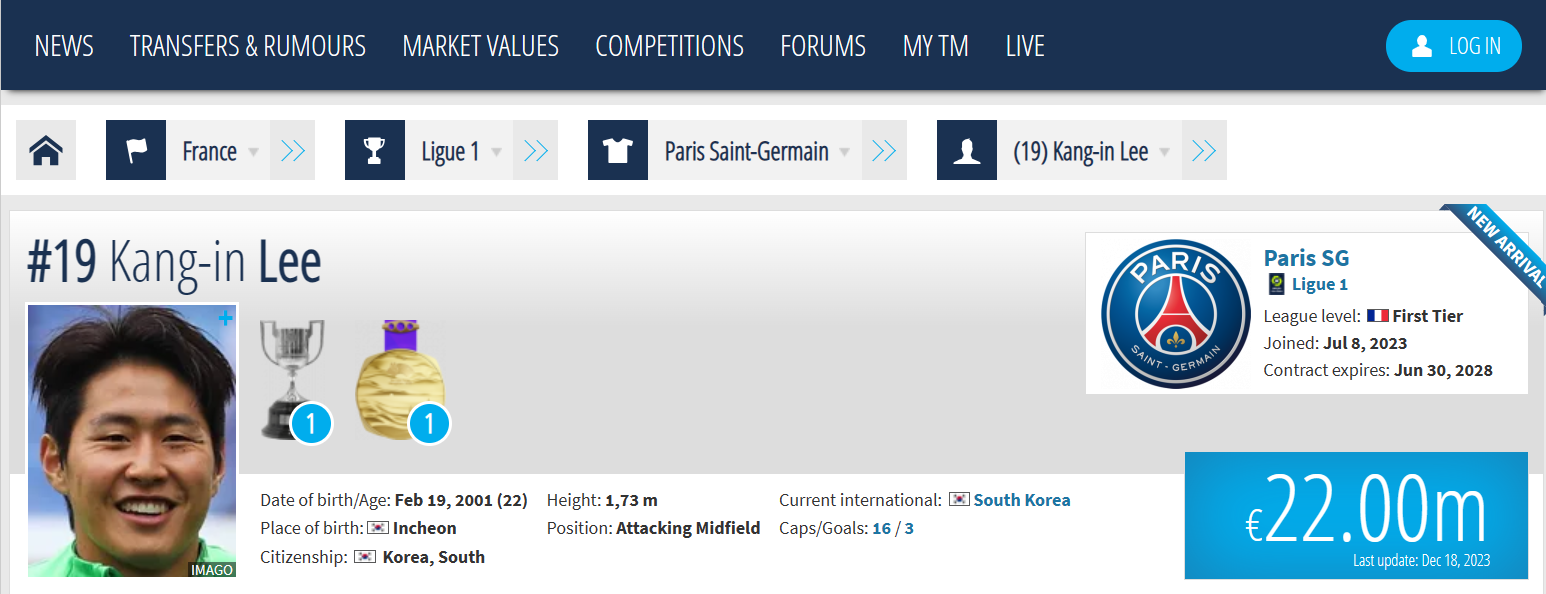
Task: Click the flag icon beside France
Action: [x=136, y=151]
